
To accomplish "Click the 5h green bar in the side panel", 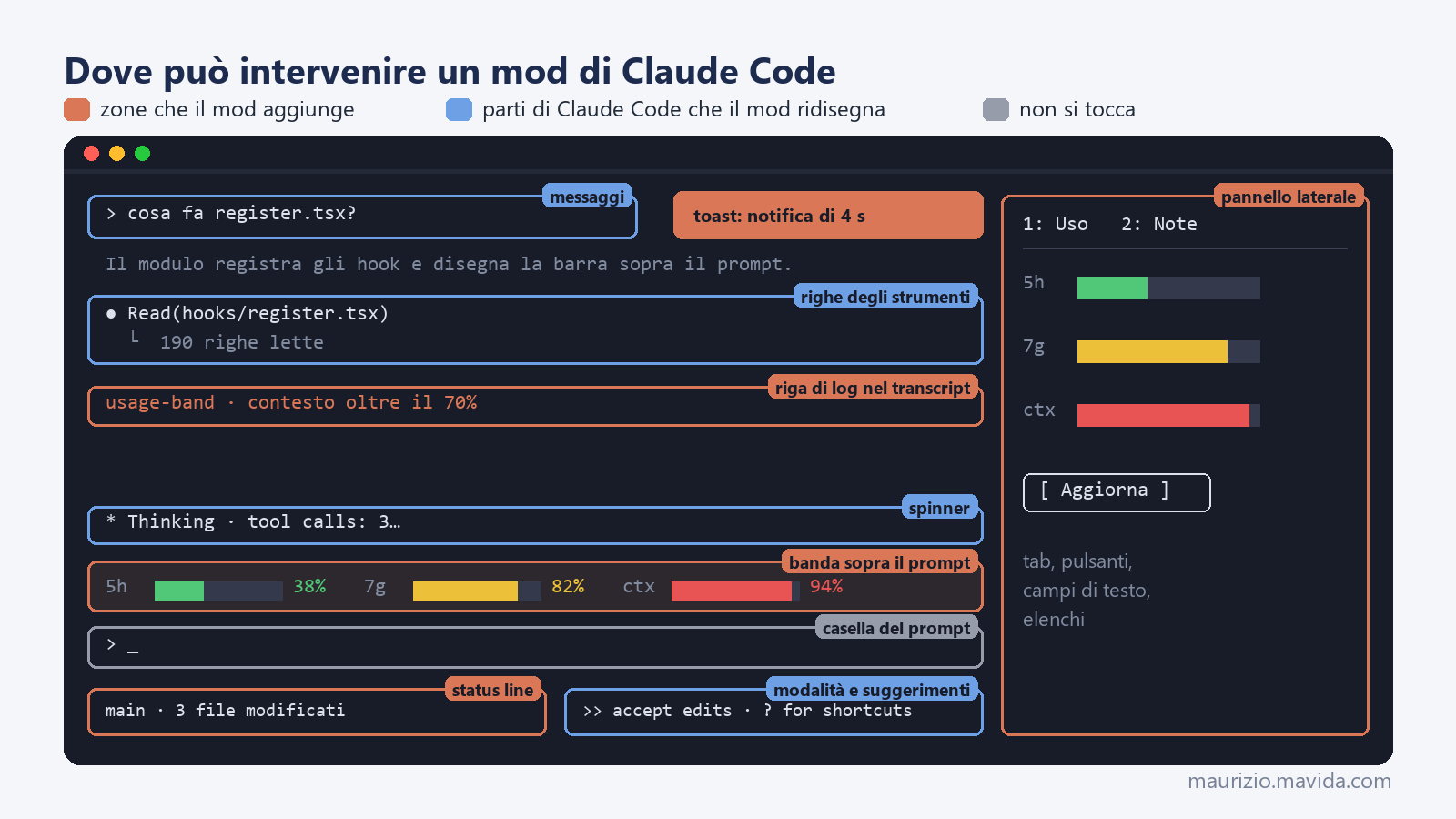I will click(x=1112, y=288).
